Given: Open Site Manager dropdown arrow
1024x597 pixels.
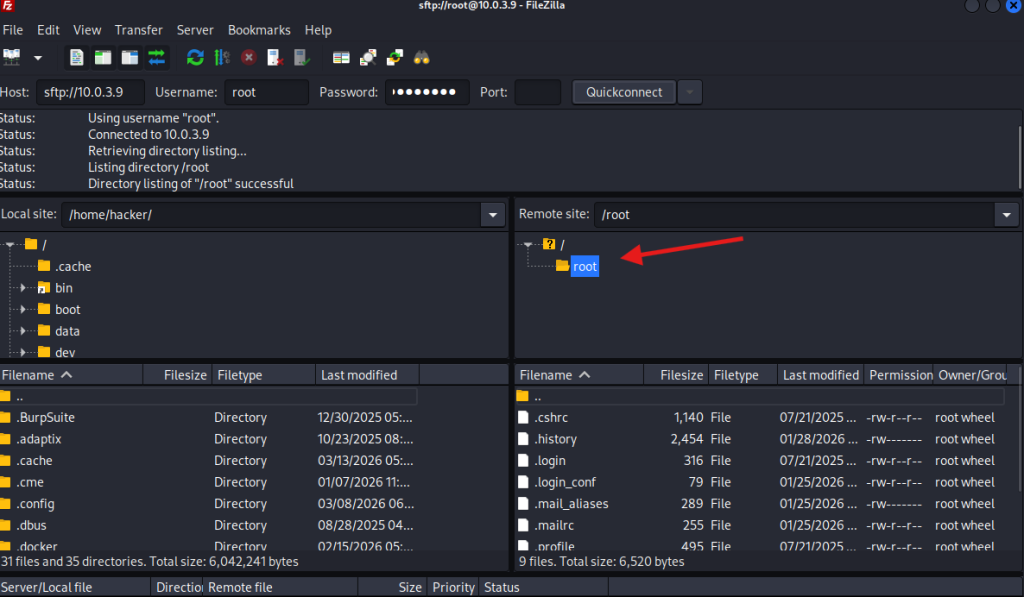Looking at the screenshot, I should click(38, 57).
